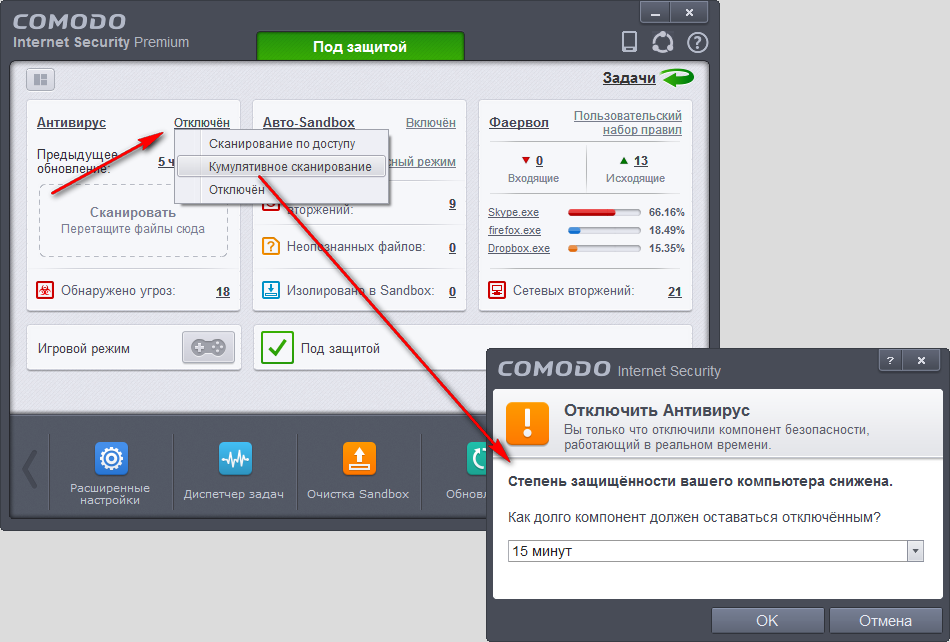Viewport: 950px width, 642px height.
Task: Click the 15 минут combo box field
Action: coord(716,551)
